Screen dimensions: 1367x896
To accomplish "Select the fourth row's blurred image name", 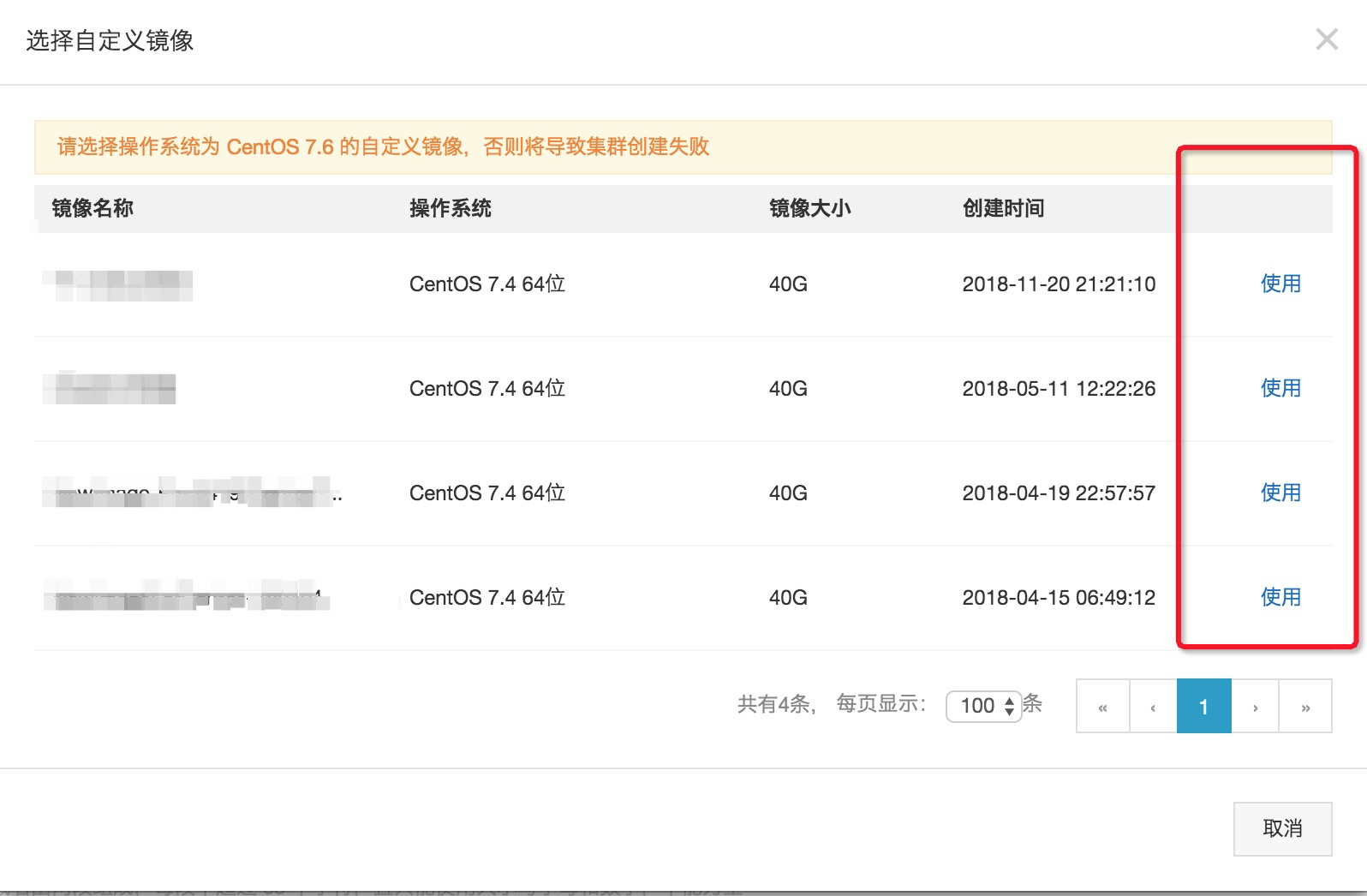I will (187, 595).
